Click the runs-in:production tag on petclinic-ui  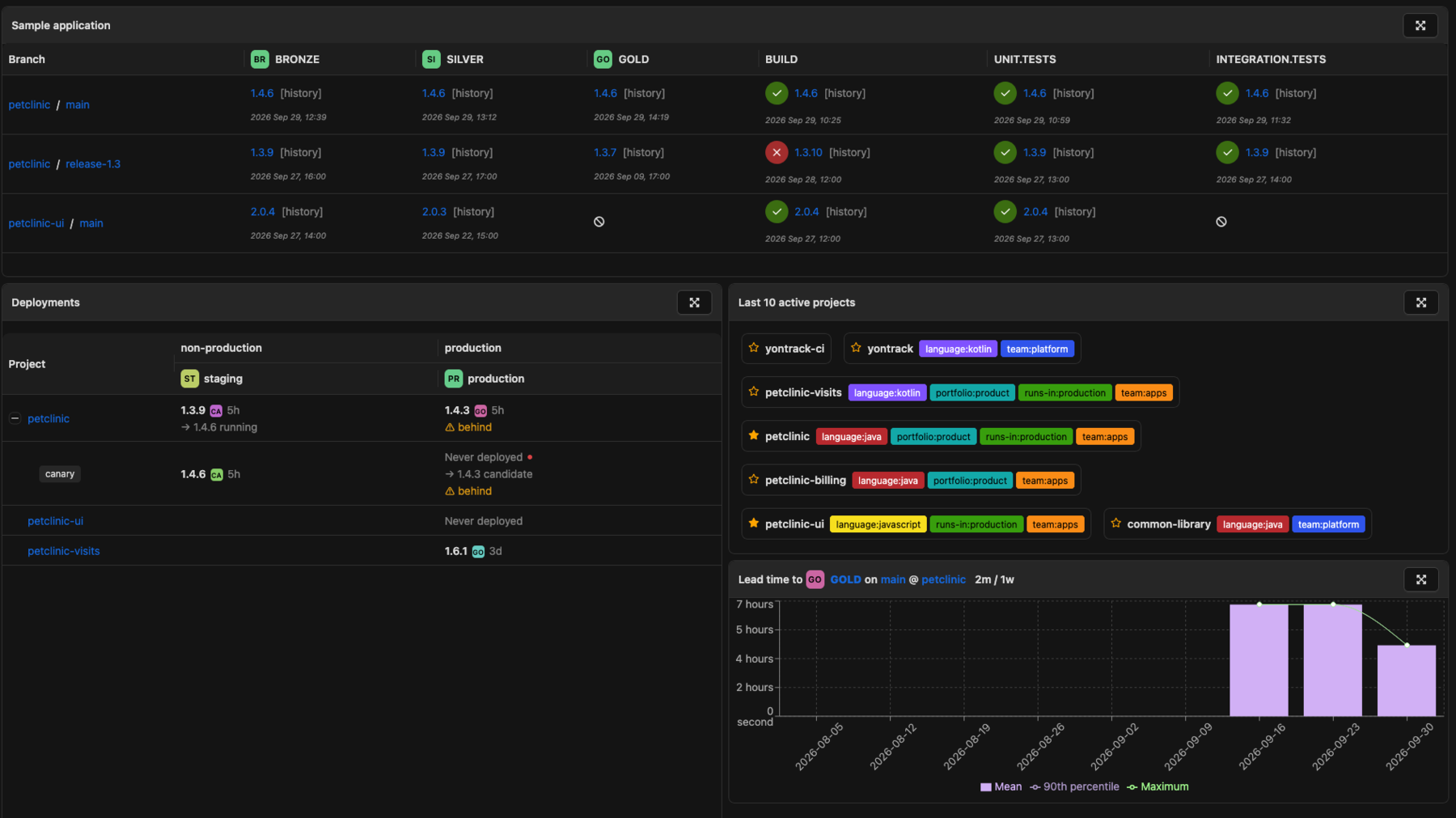(x=976, y=524)
